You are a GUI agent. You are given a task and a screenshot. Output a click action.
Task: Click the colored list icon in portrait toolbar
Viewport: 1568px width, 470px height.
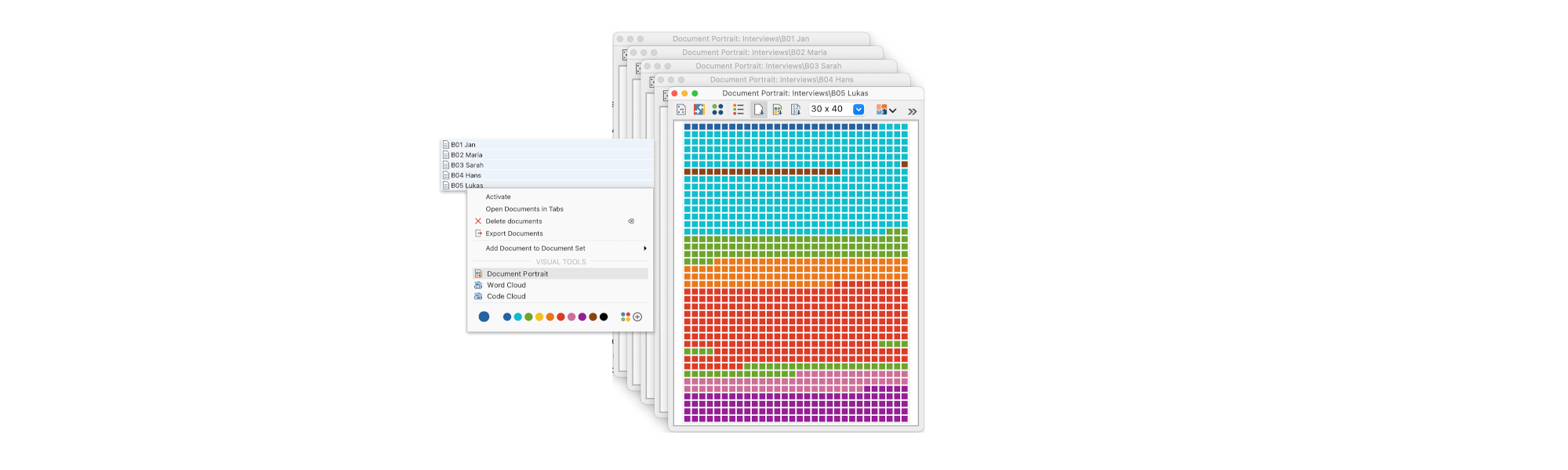click(738, 110)
